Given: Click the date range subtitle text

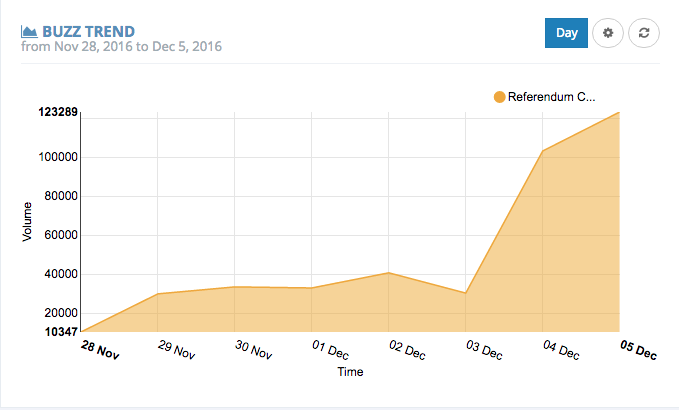Looking at the screenshot, I should pyautogui.click(x=121, y=46).
